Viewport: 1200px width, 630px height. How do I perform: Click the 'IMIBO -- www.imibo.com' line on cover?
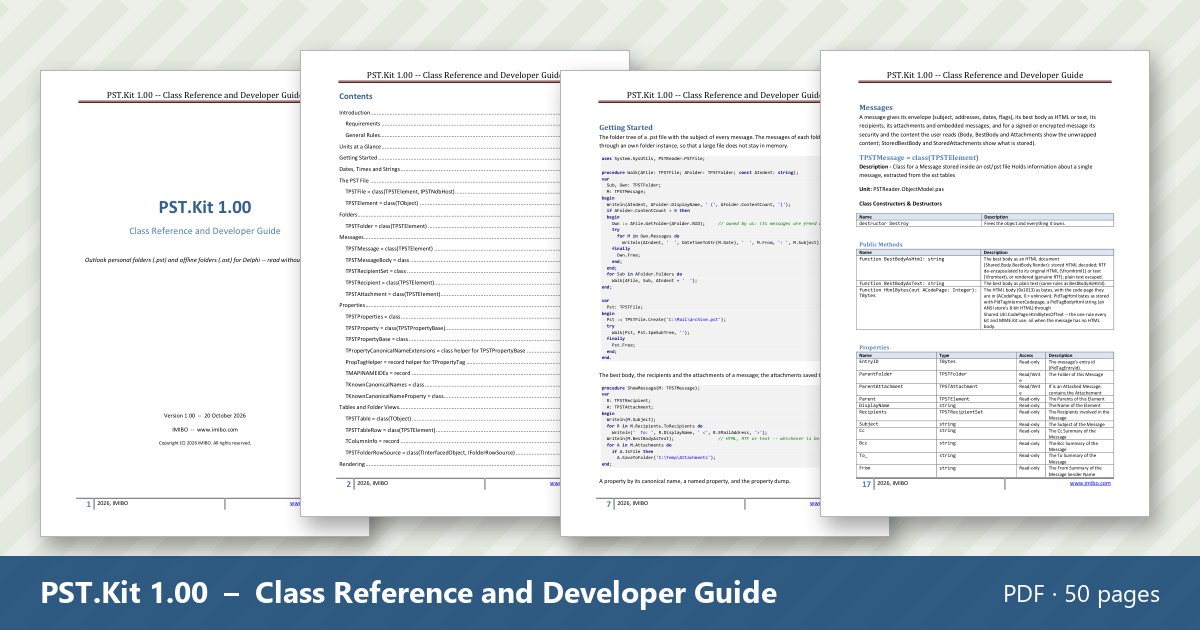[x=204, y=429]
